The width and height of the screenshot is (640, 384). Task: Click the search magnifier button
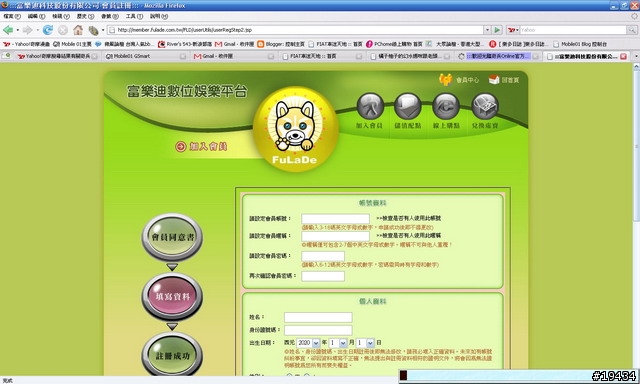coord(631,30)
